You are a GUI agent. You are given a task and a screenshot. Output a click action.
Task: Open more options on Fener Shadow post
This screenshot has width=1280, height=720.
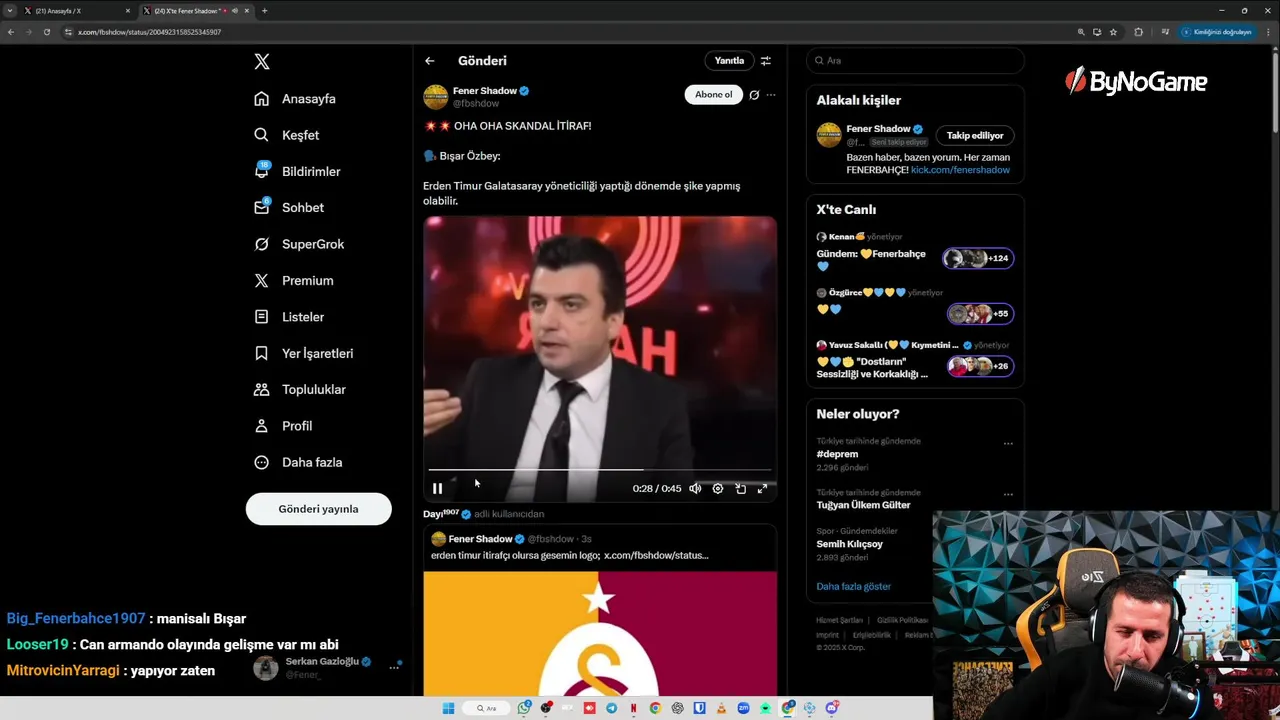771,95
